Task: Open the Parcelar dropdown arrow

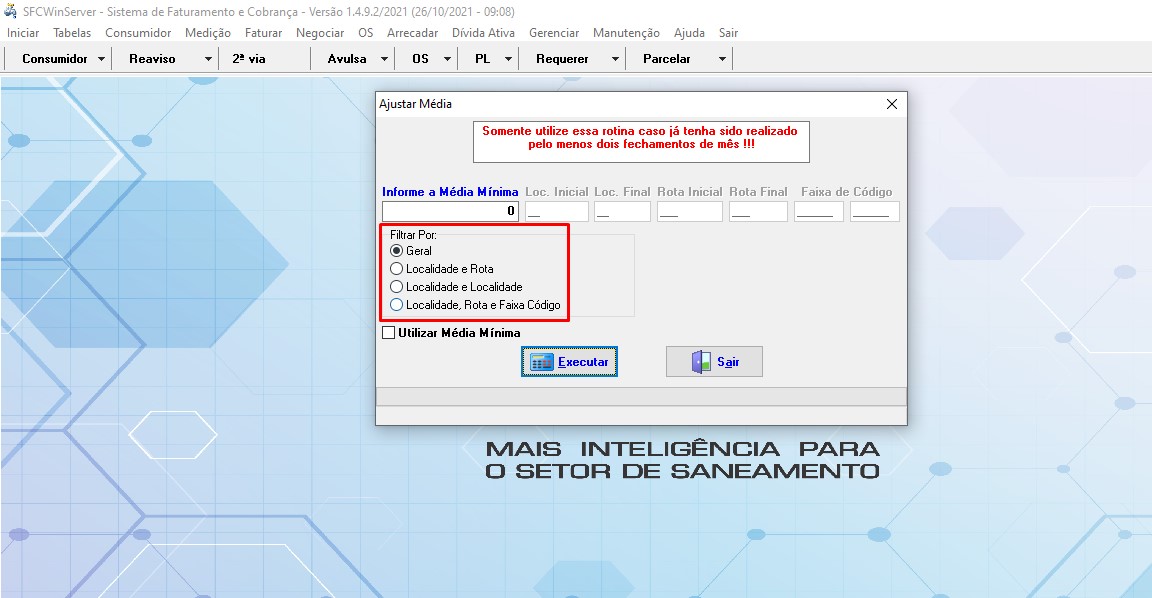Action: 722,59
